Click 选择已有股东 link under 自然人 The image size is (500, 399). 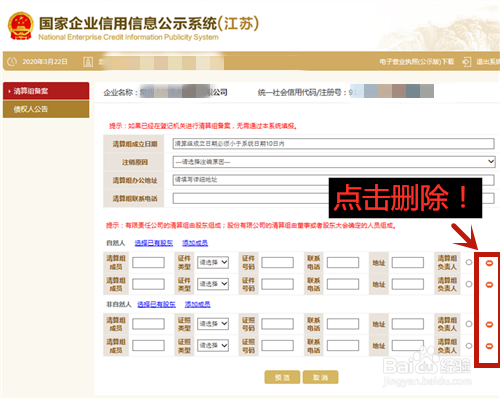(x=154, y=243)
